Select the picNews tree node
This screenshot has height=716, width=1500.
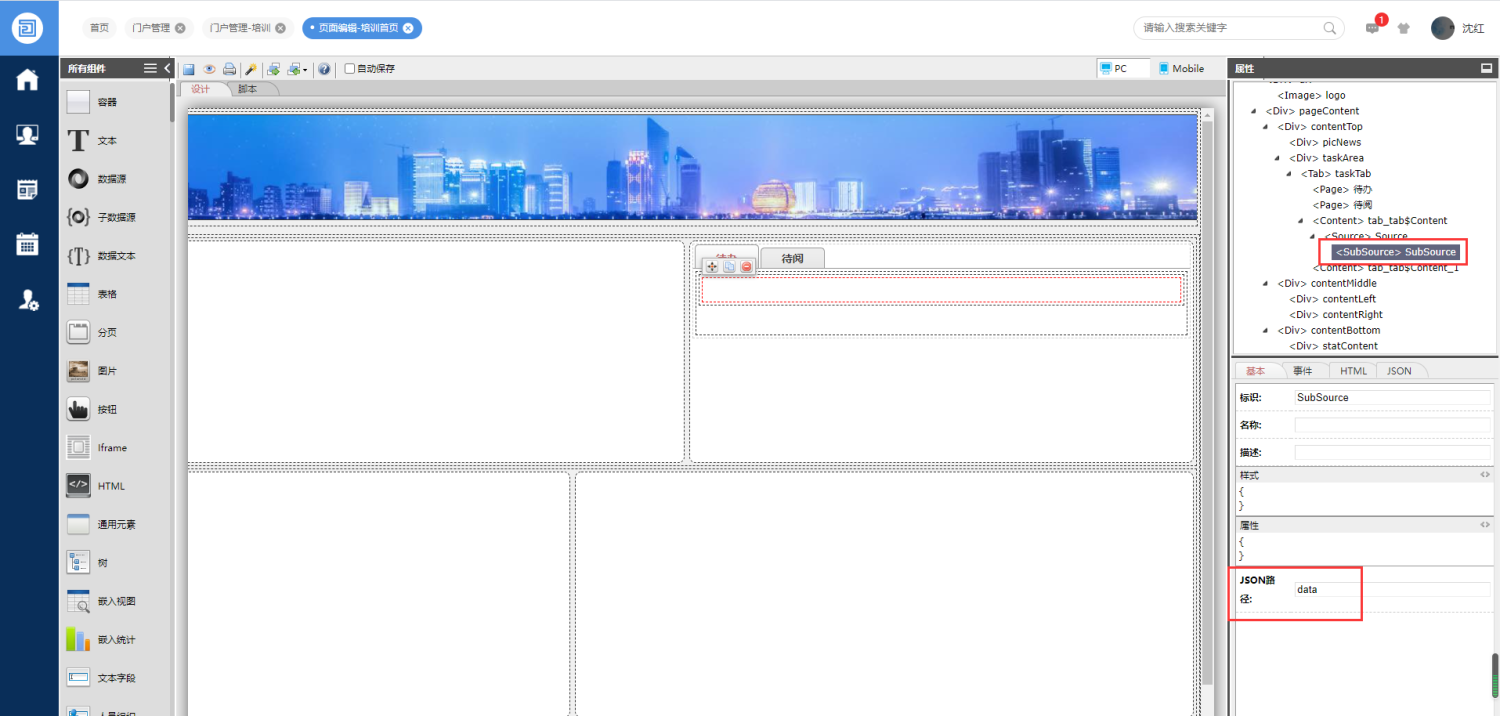(x=1325, y=142)
